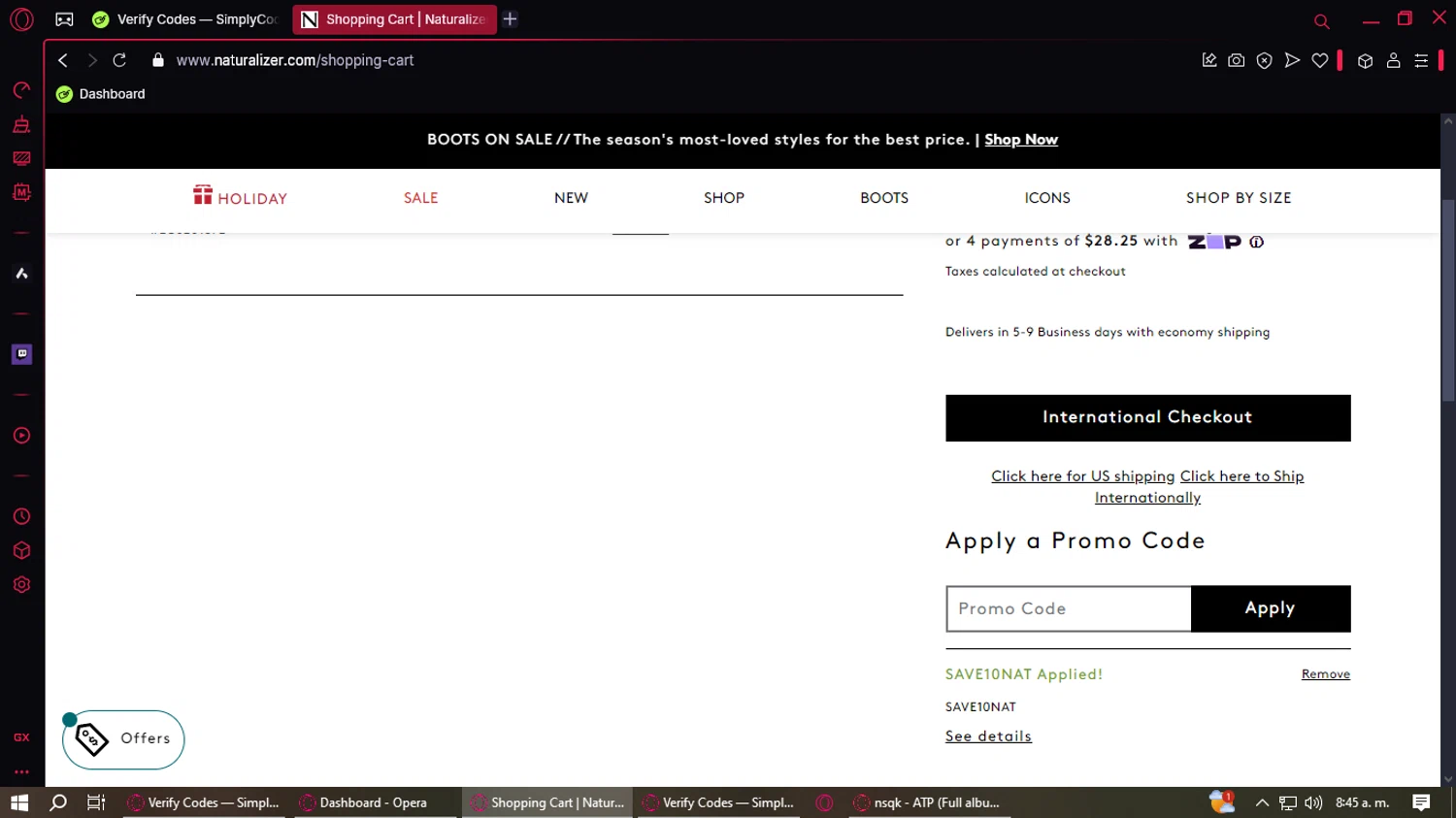Open History clock icon in sidebar
The height and width of the screenshot is (818, 1456).
point(21,516)
